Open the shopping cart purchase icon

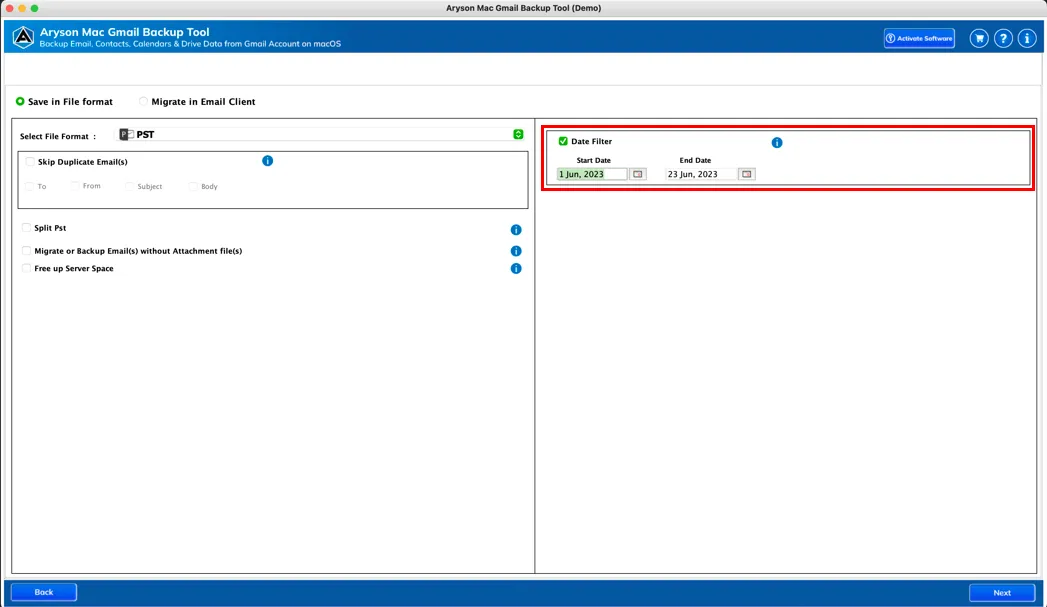tap(979, 39)
